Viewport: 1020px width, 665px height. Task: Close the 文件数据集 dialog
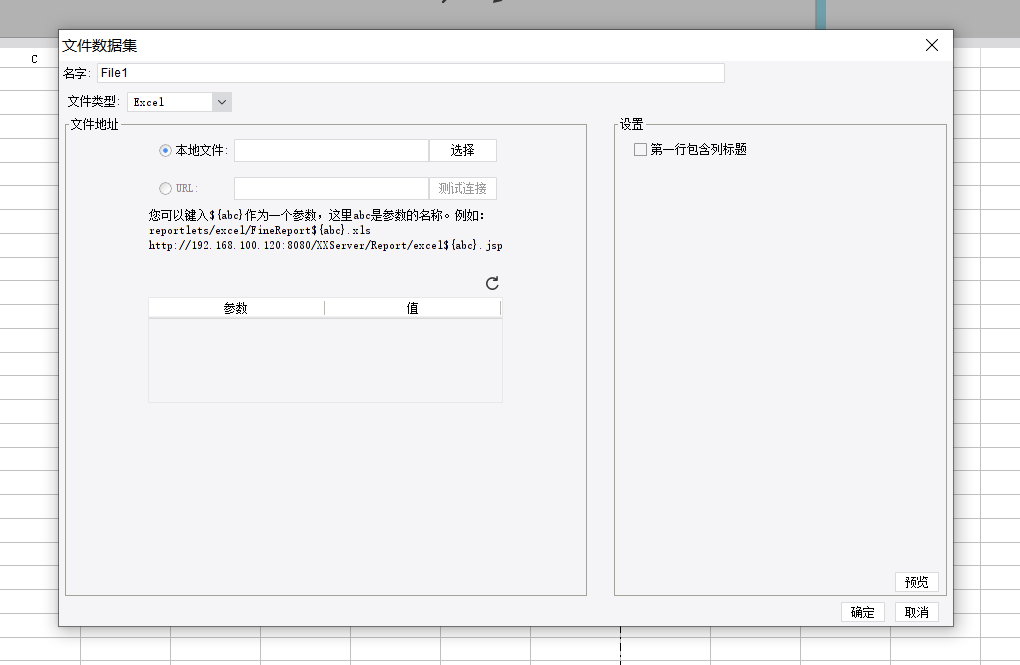tap(932, 45)
